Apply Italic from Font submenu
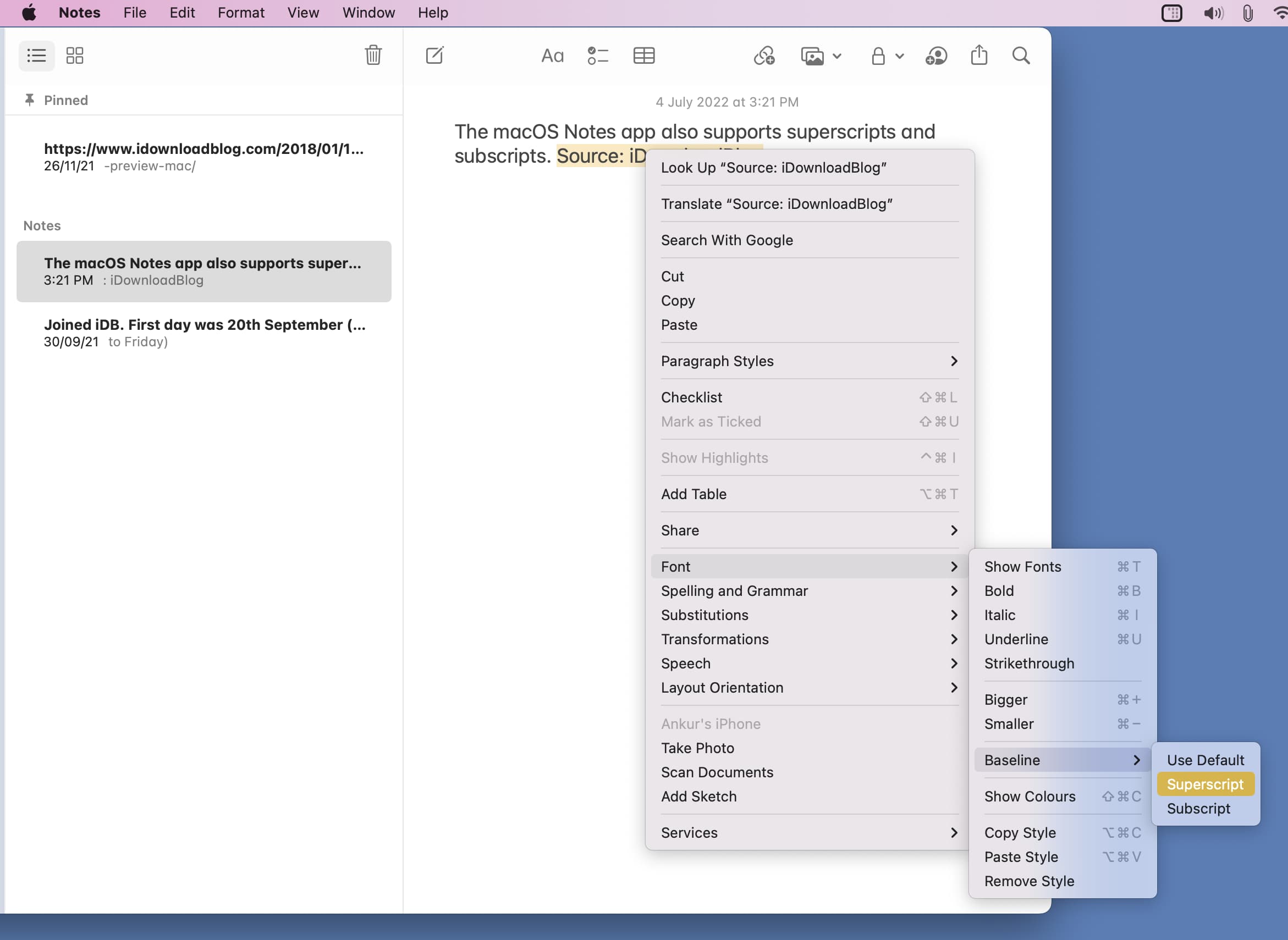Viewport: 1288px width, 940px height. tap(1062, 615)
